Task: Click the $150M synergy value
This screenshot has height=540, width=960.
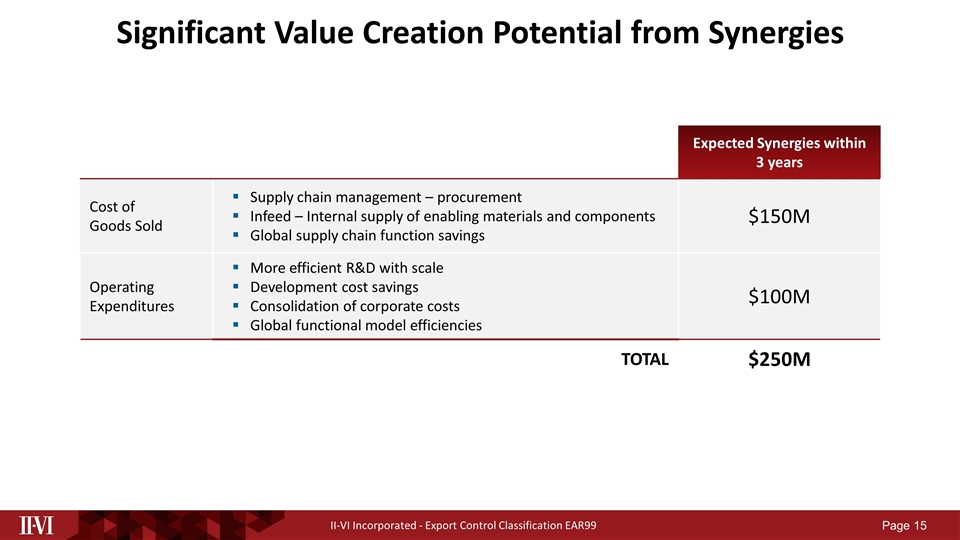Action: [x=779, y=216]
